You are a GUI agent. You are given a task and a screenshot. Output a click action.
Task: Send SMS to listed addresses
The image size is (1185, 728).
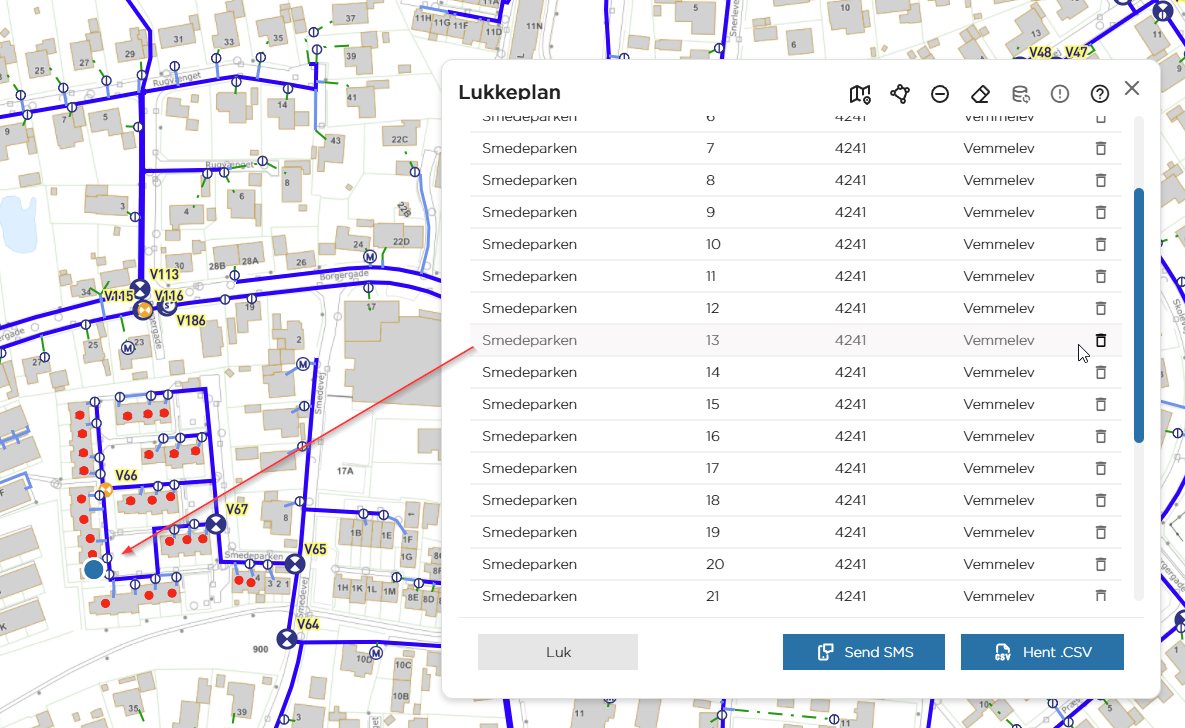point(864,652)
